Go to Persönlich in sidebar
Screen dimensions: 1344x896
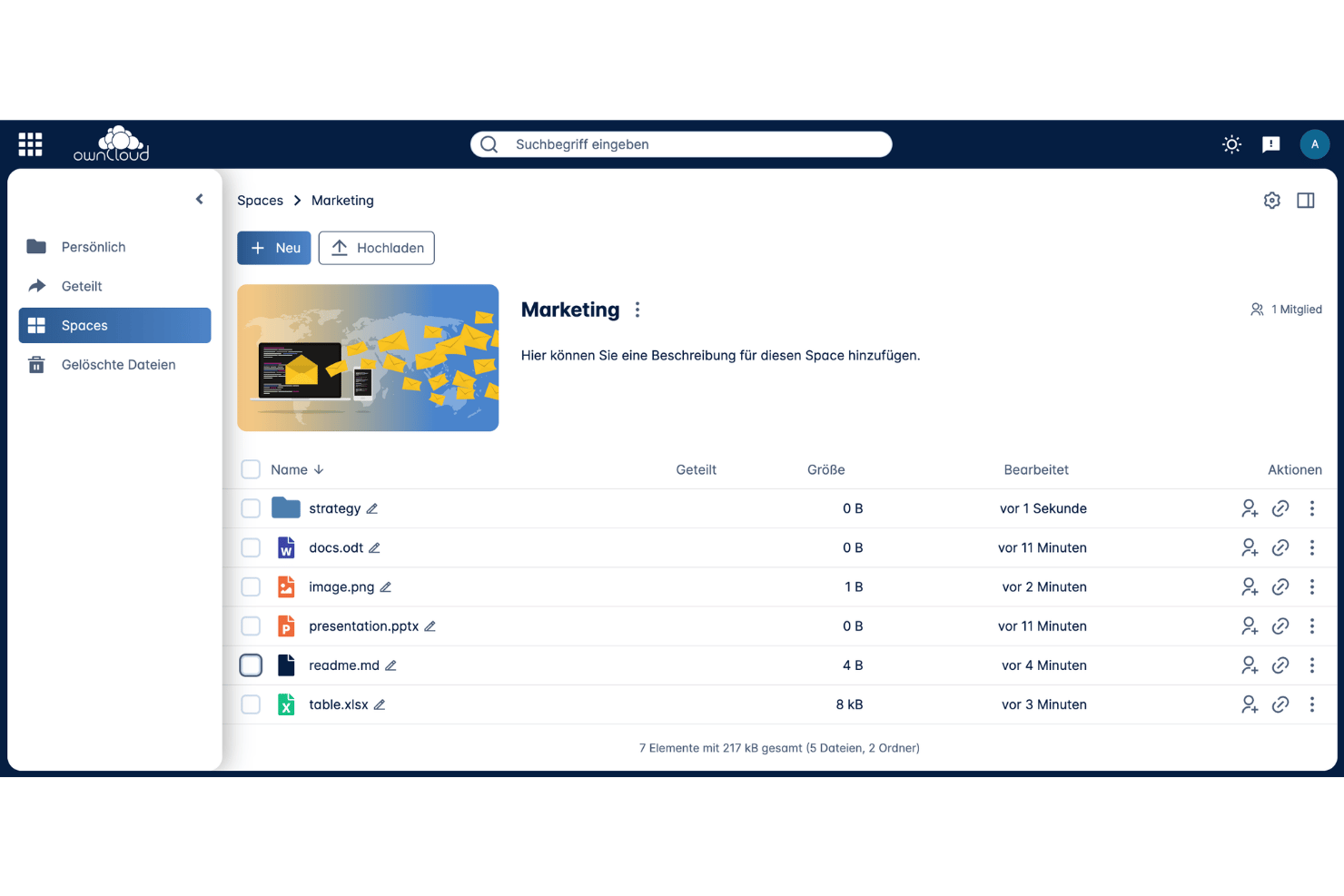[x=114, y=247]
